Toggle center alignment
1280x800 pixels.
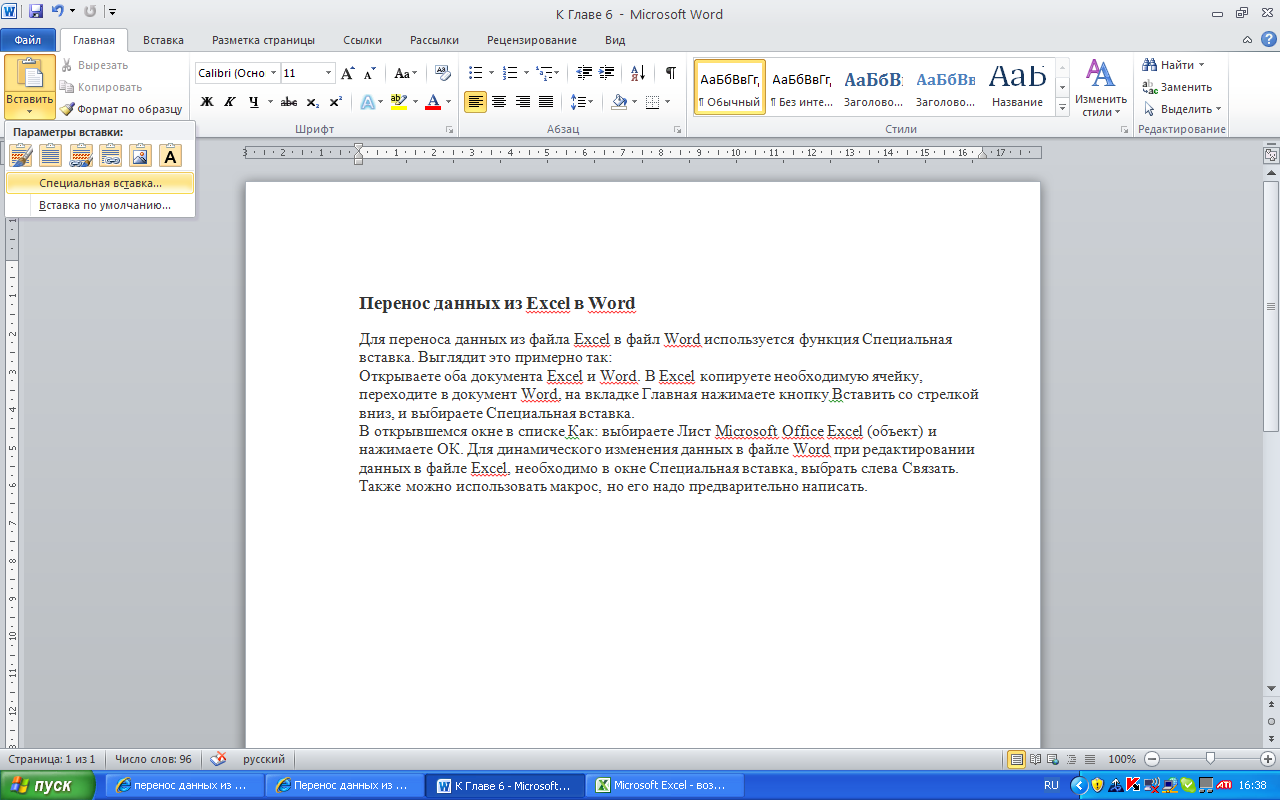point(499,102)
